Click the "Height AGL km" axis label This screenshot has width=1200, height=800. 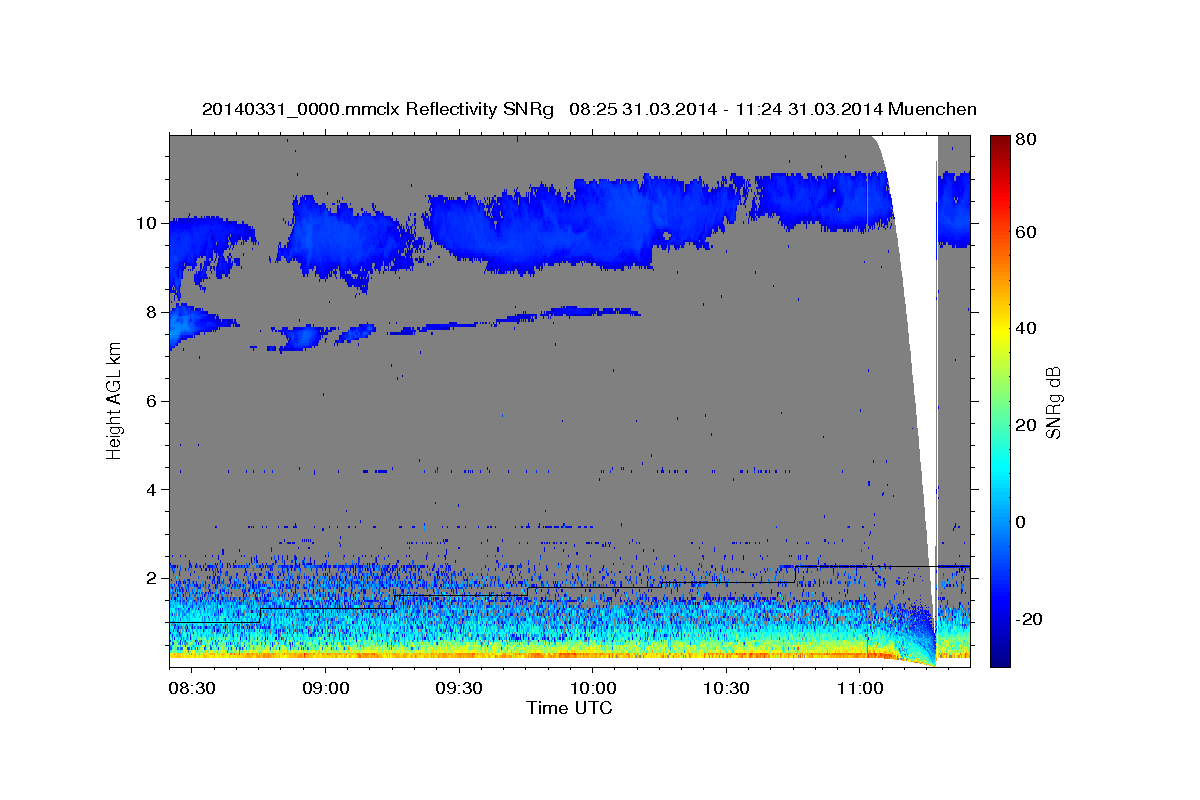[x=115, y=400]
